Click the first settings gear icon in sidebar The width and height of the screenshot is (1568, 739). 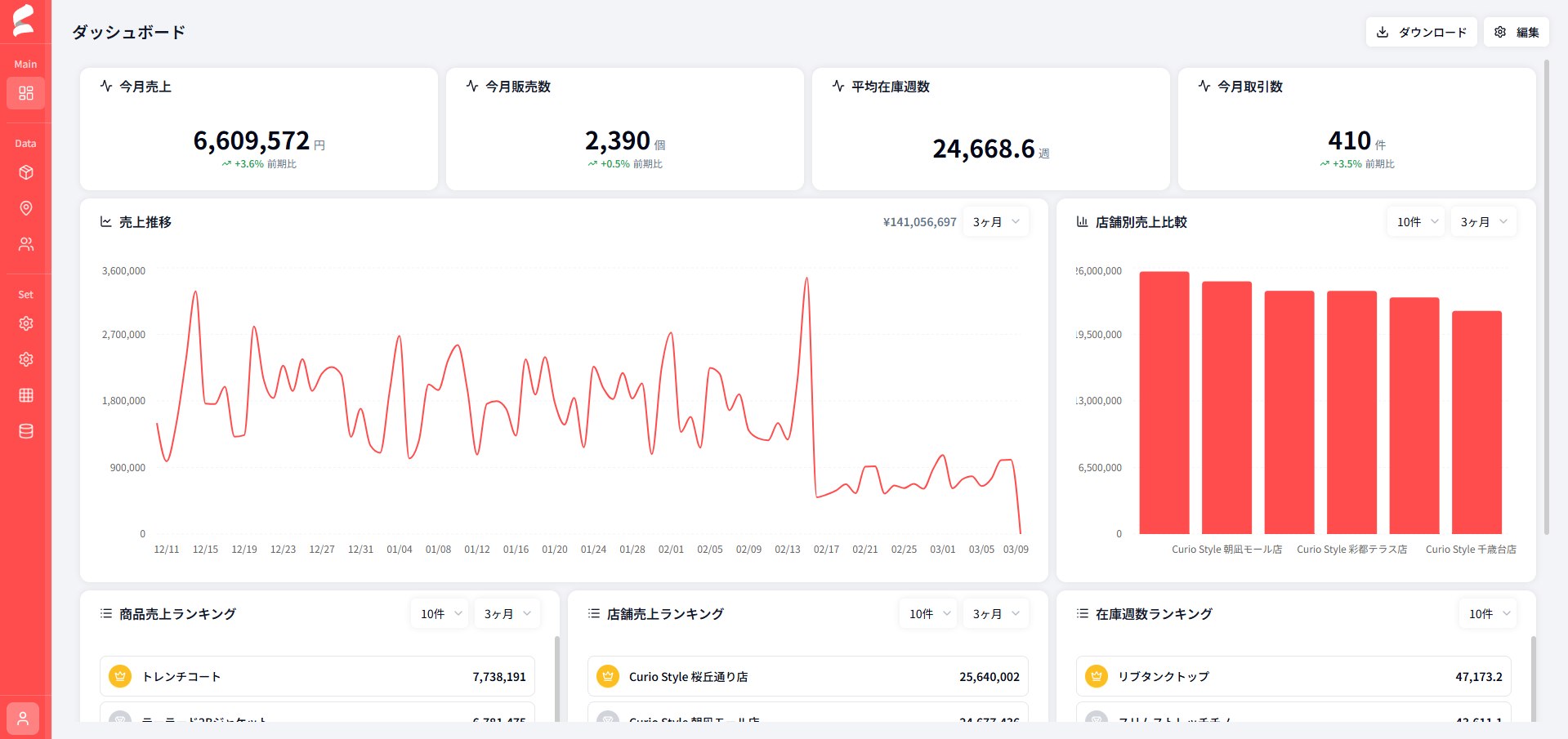point(25,323)
